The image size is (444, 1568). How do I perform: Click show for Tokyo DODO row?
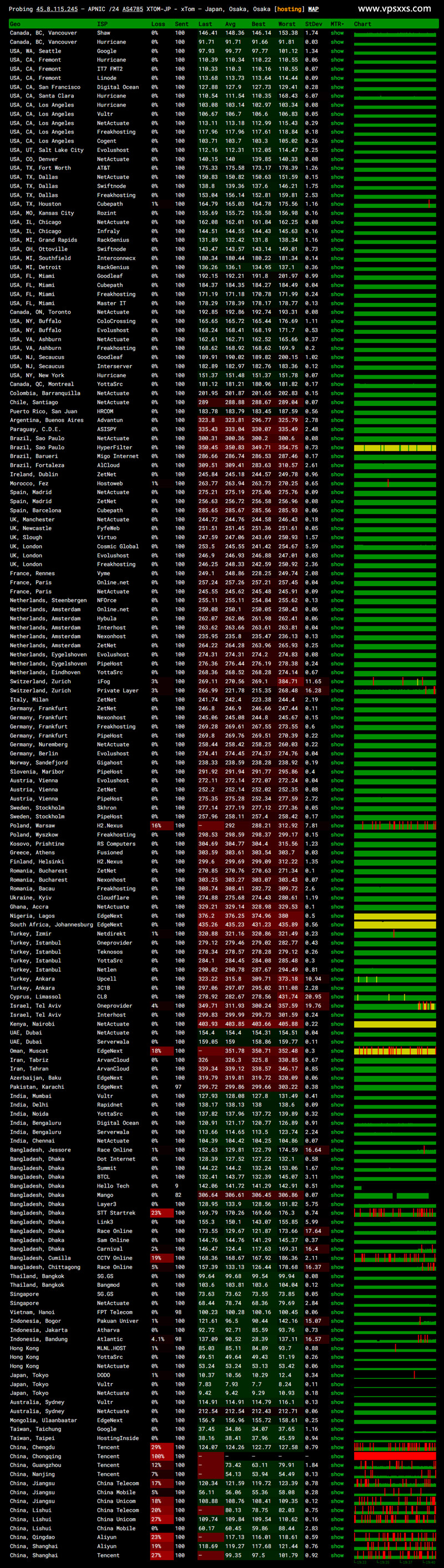pyautogui.click(x=337, y=1375)
